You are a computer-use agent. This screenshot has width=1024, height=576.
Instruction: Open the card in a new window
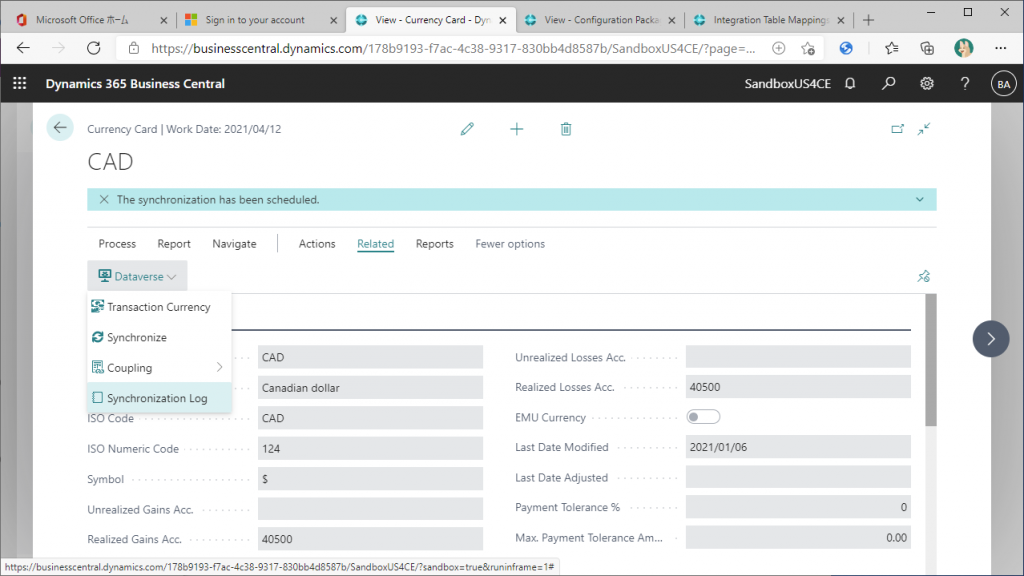[x=897, y=129]
